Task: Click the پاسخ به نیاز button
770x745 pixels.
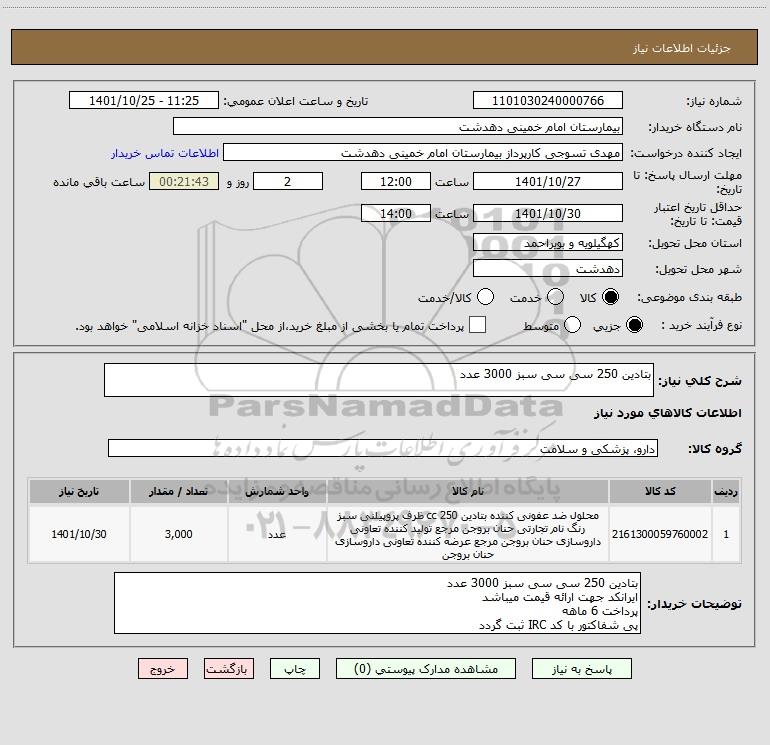Action: [x=581, y=669]
